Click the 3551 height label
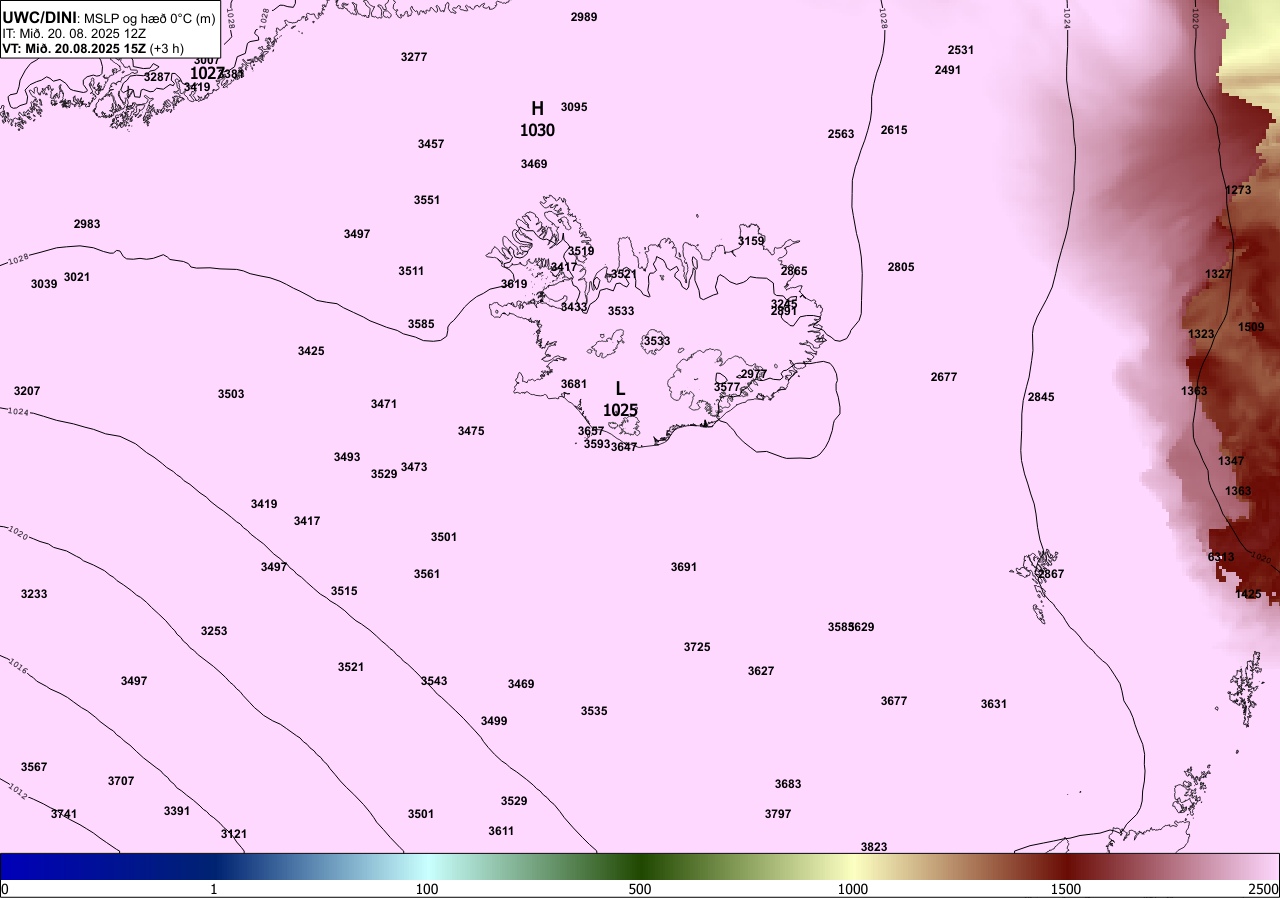 (427, 200)
